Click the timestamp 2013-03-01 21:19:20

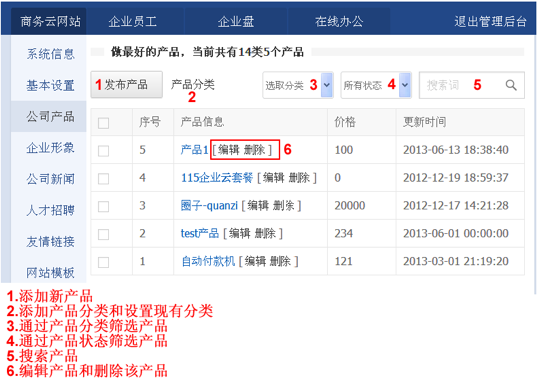pos(456,261)
